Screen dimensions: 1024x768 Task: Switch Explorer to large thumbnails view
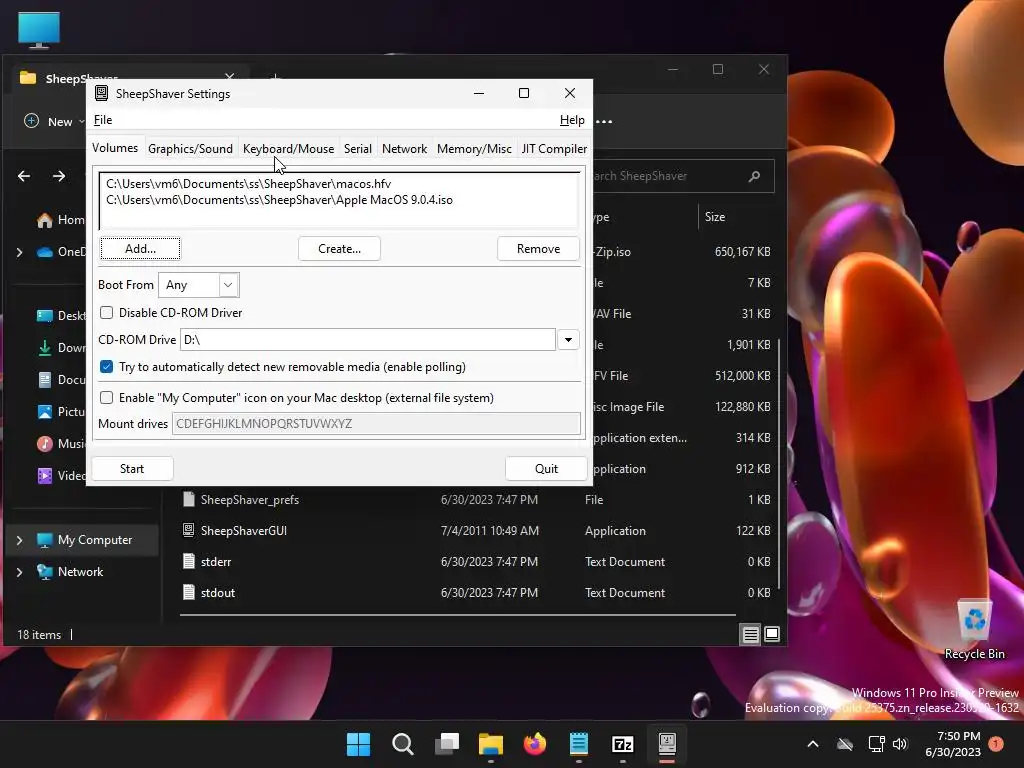tap(772, 635)
